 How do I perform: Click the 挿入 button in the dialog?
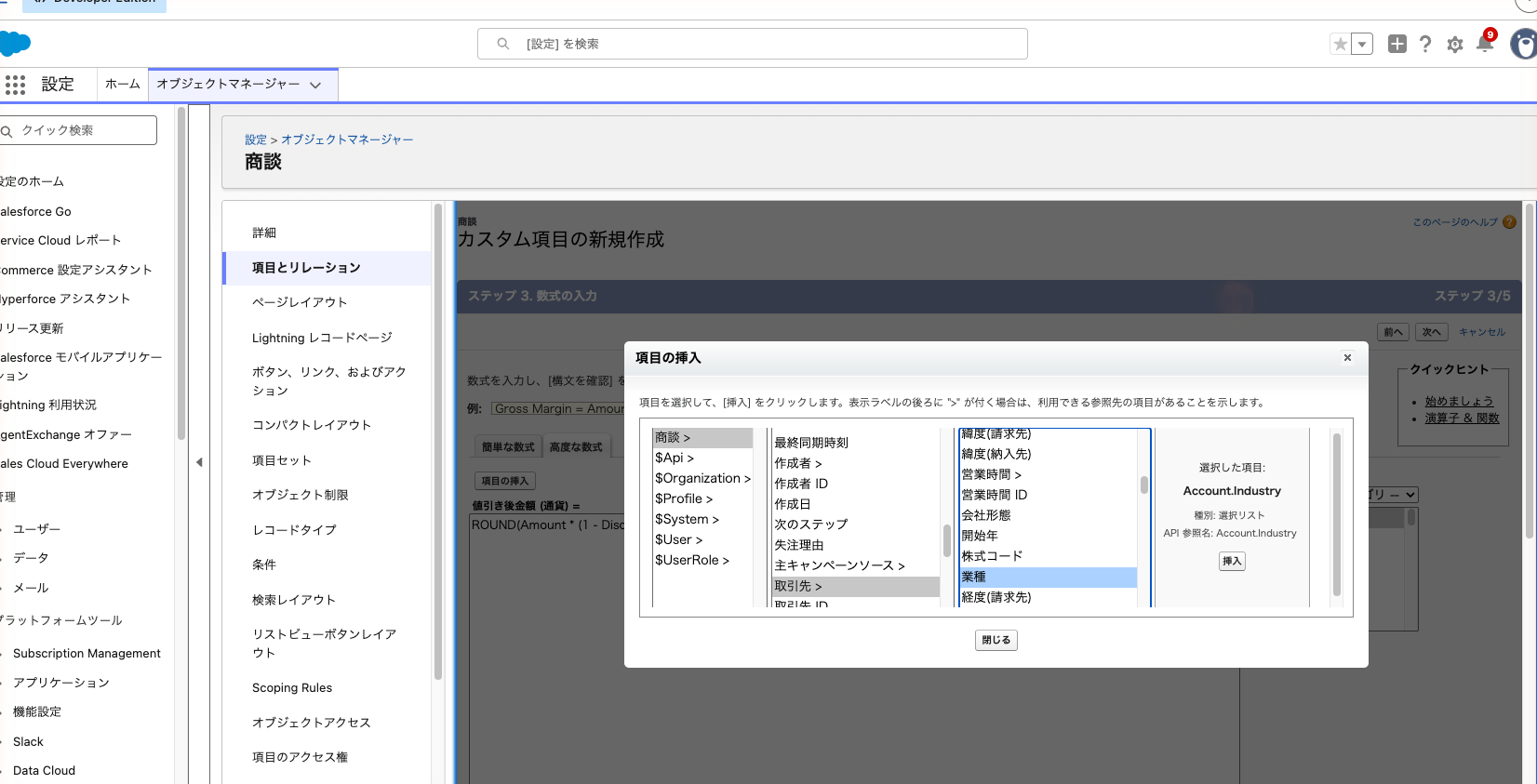[1232, 561]
